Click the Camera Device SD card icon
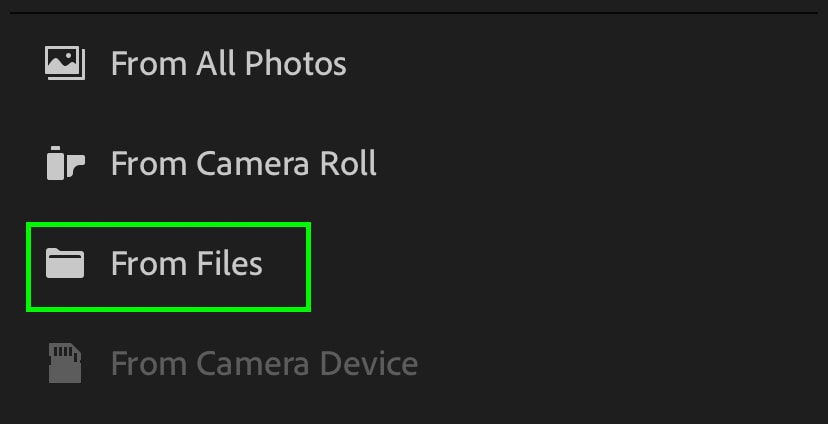The height and width of the screenshot is (424, 828). tap(65, 363)
